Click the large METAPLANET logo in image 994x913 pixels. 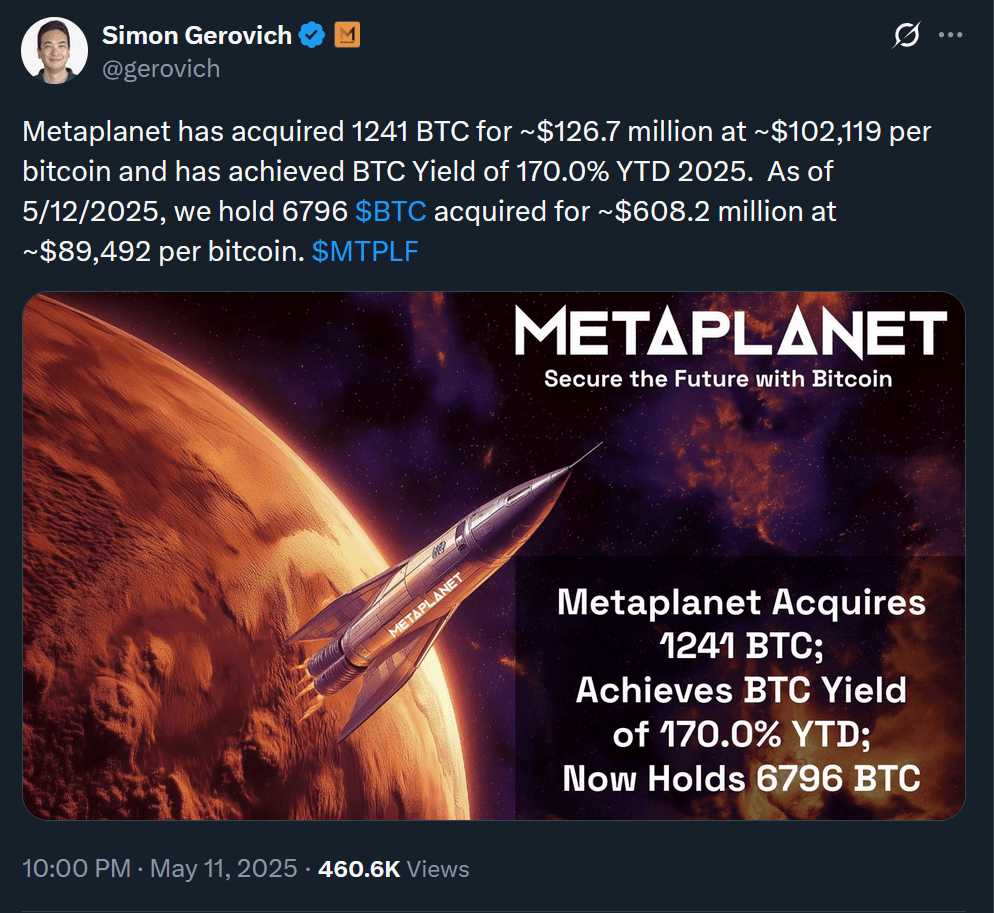[x=730, y=335]
